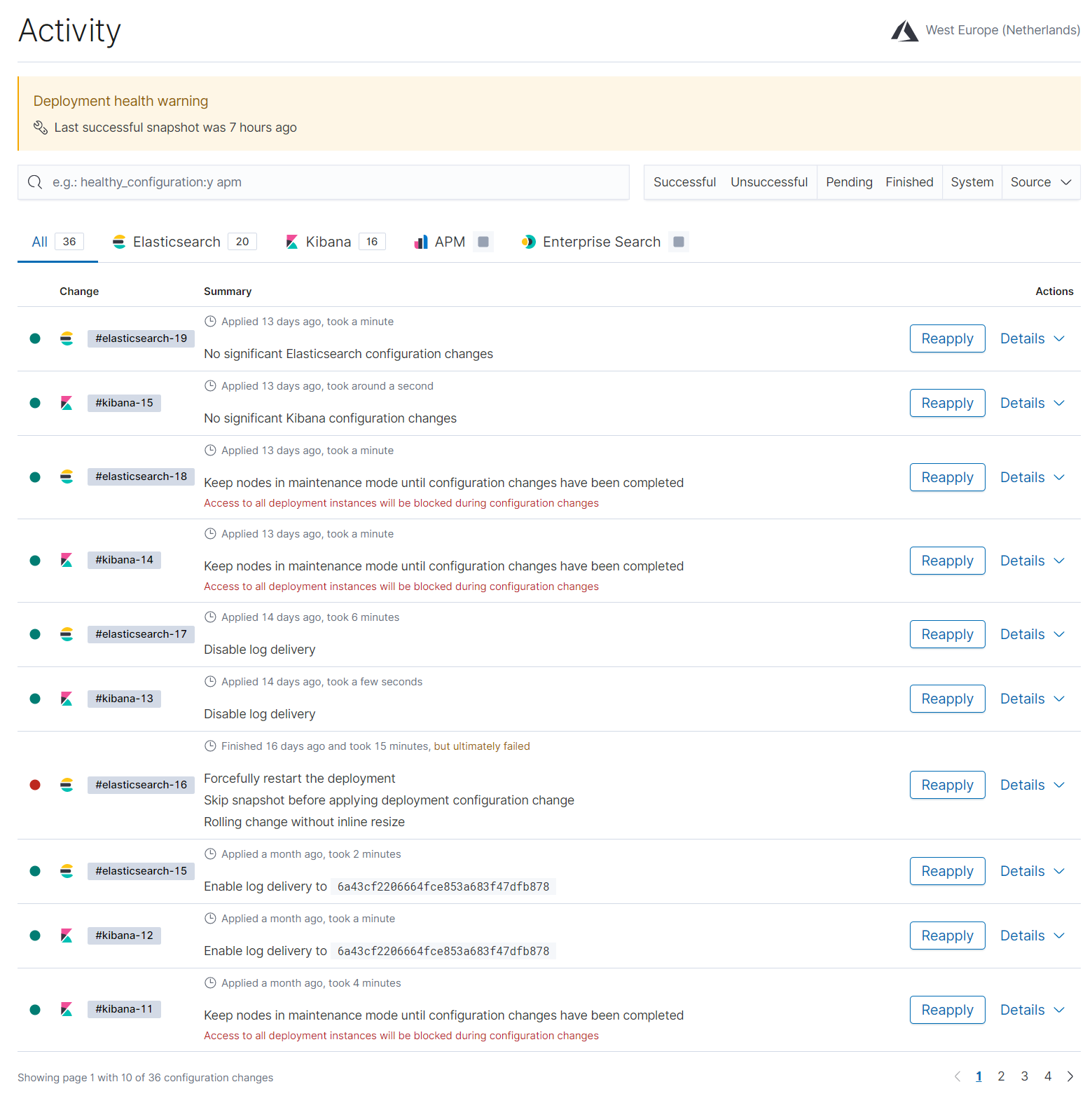Focus the activity search field
Image resolution: width=1092 pixels, height=1110 pixels.
[x=324, y=182]
